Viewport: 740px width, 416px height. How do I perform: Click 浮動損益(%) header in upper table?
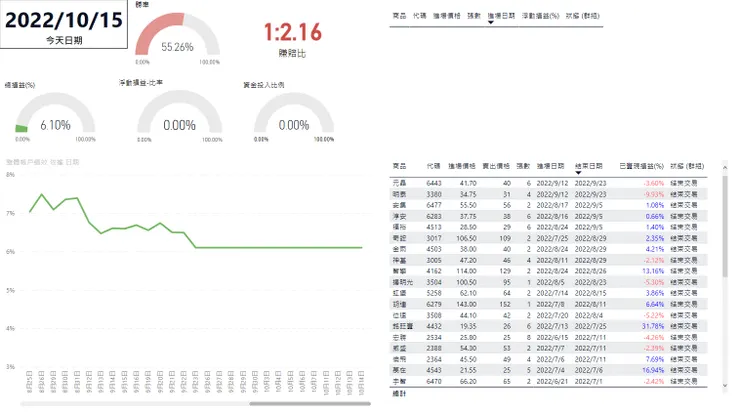click(540, 16)
